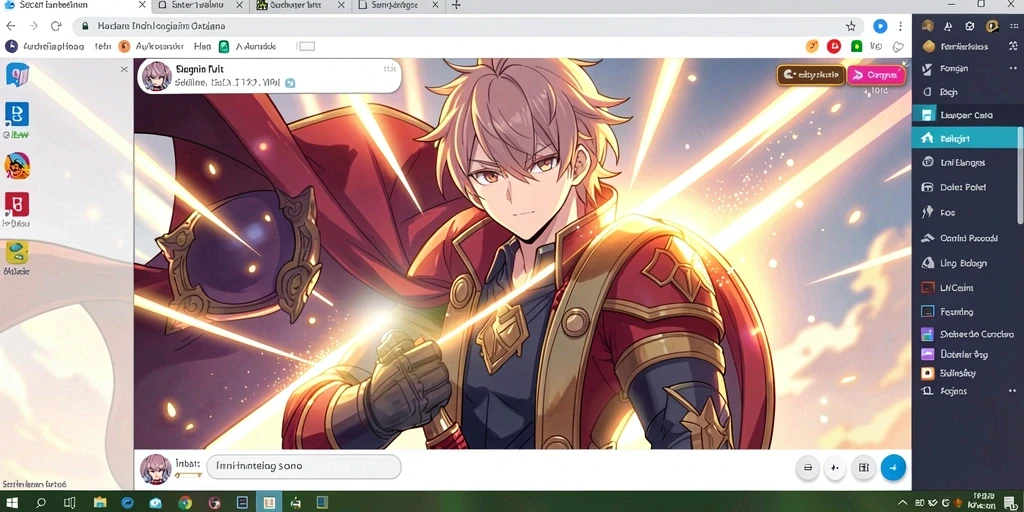Image resolution: width=1024 pixels, height=512 pixels.
Task: Click the browser reload icon
Action: 56,26
